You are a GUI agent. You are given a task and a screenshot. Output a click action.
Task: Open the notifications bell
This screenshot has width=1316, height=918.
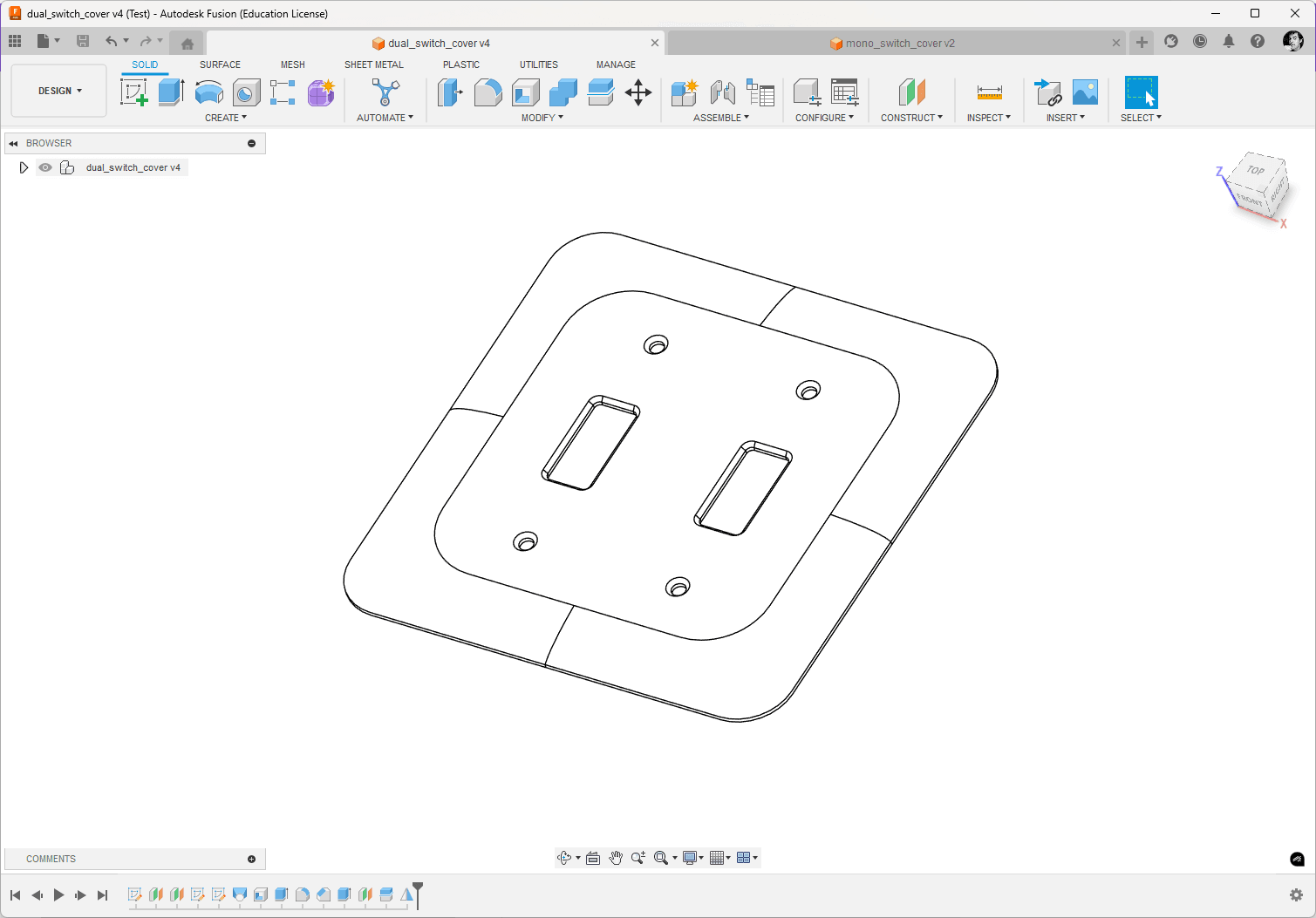tap(1229, 41)
